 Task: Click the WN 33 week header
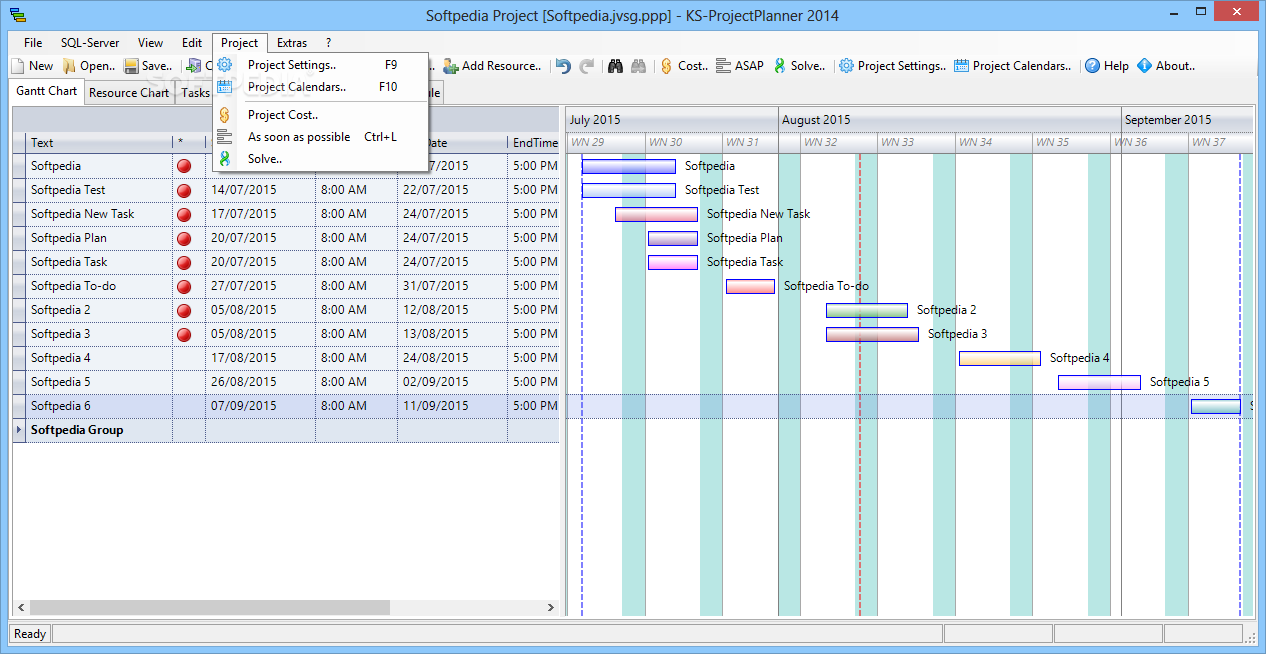[916, 143]
